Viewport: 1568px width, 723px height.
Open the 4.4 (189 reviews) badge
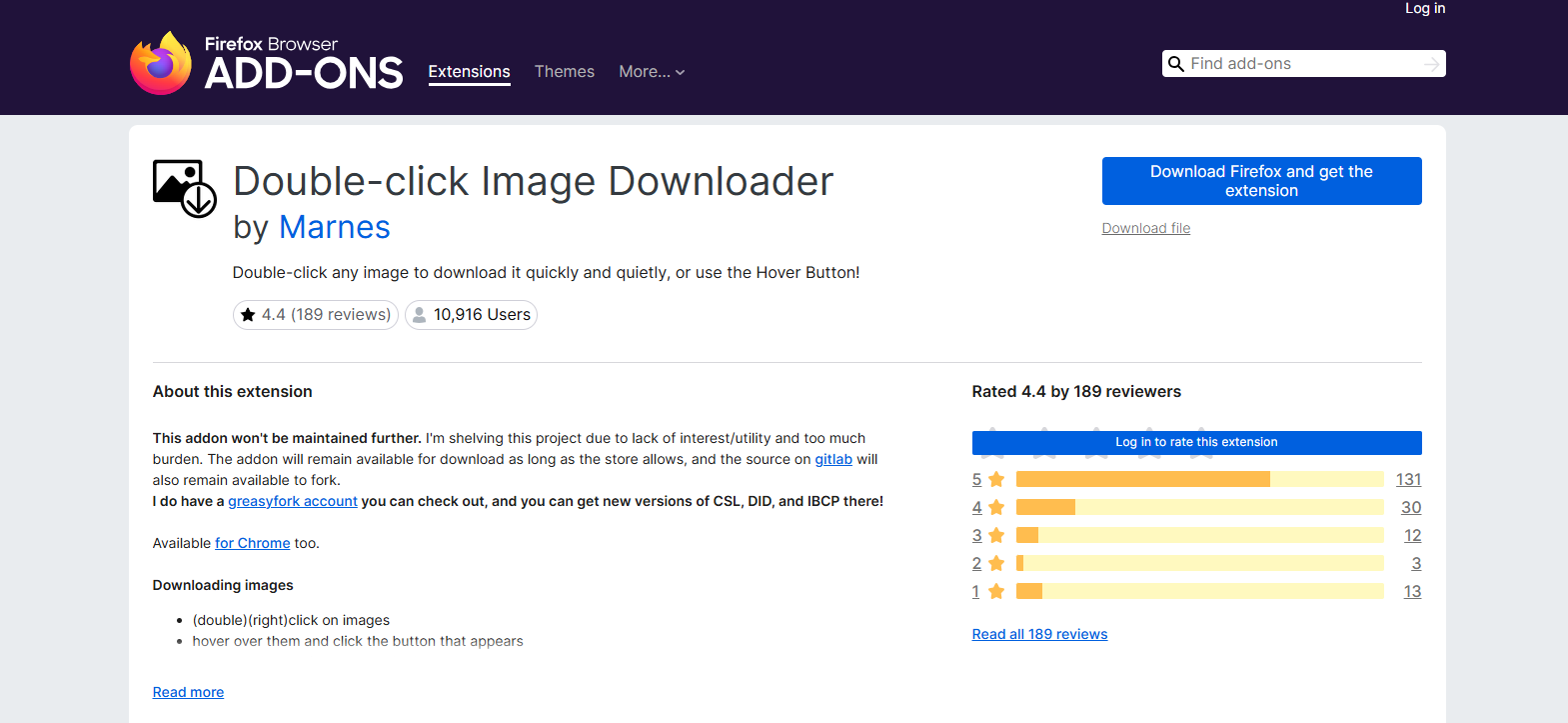(x=316, y=315)
